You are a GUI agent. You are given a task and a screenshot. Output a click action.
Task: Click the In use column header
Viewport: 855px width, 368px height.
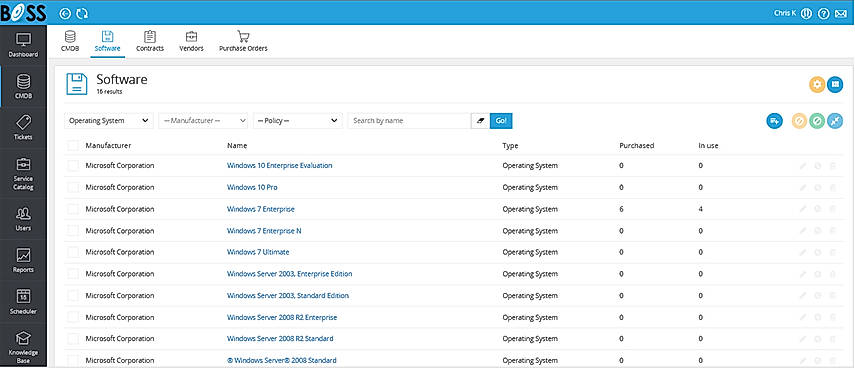click(x=708, y=146)
